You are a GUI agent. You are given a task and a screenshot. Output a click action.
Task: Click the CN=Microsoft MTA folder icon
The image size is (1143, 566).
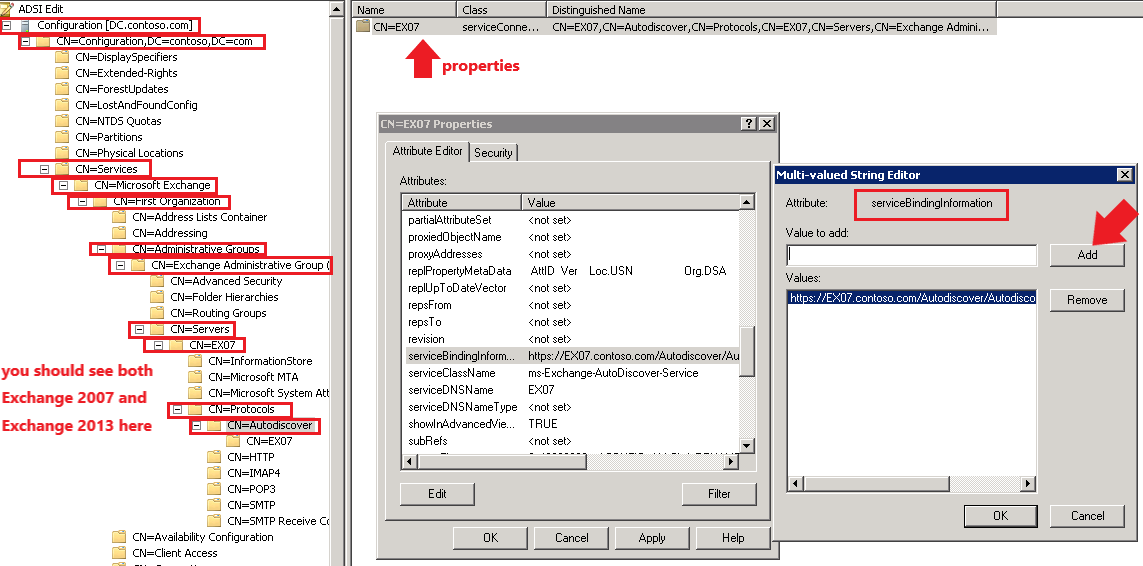(x=195, y=377)
